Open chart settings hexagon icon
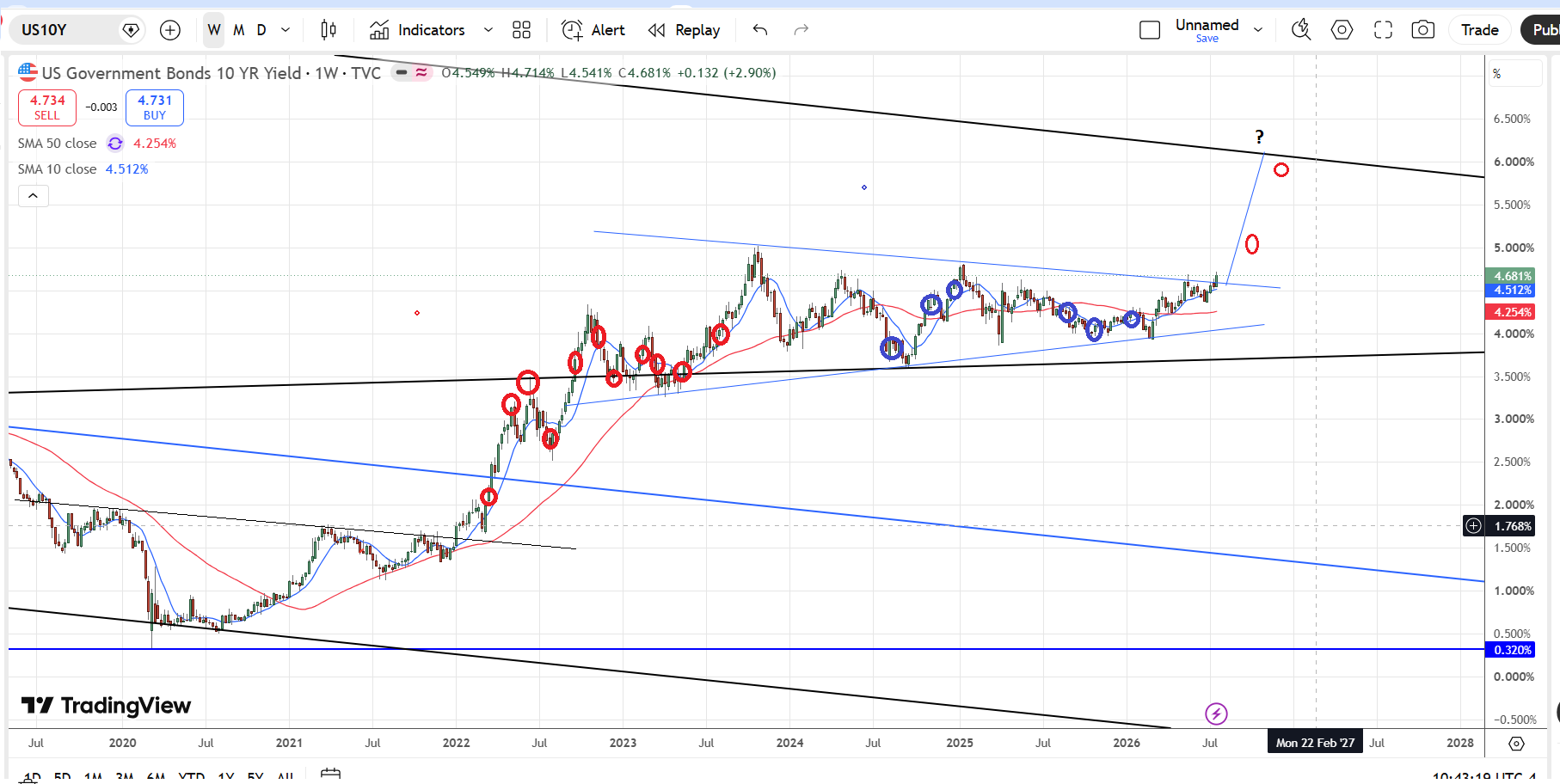Image resolution: width=1560 pixels, height=784 pixels. tap(1342, 30)
